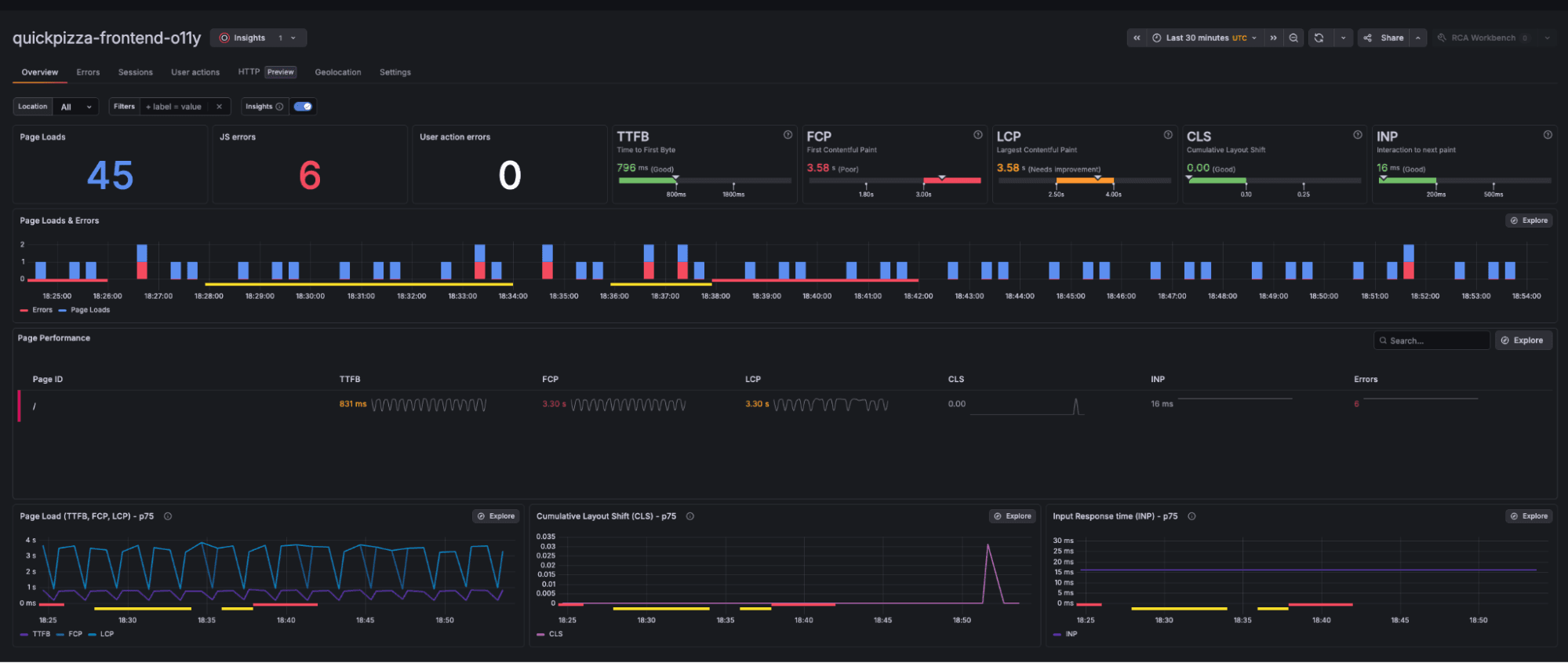Sort by the Errors column header
The height and width of the screenshot is (663, 1568).
point(1366,379)
